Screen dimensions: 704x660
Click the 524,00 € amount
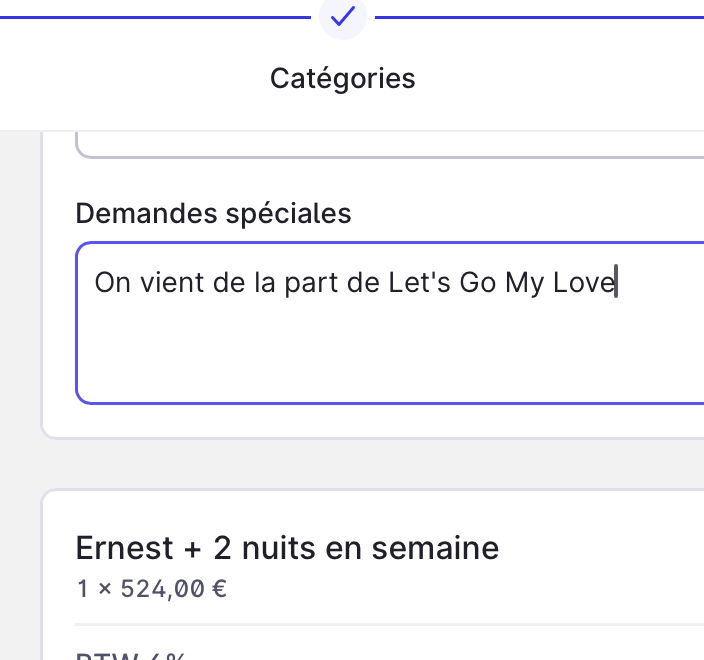tap(173, 588)
